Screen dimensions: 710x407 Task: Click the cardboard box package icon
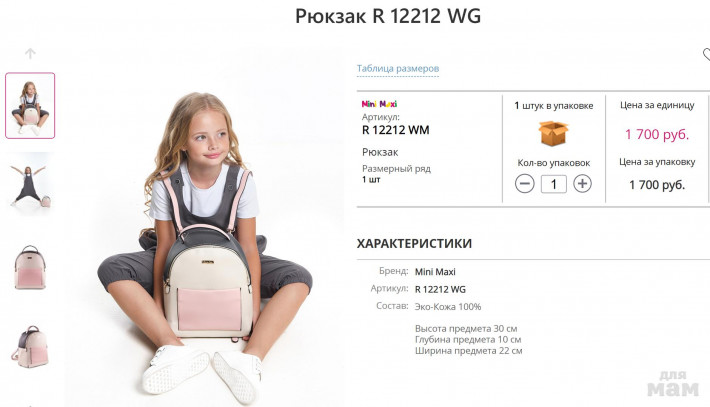point(553,134)
